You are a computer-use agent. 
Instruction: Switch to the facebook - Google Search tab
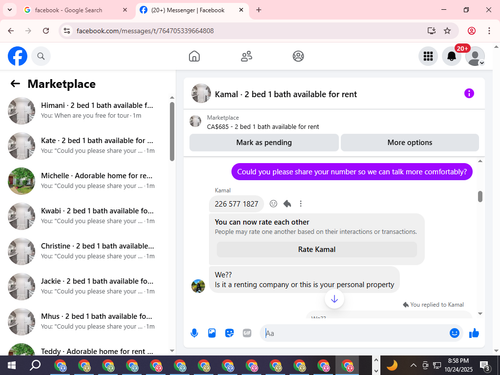pyautogui.click(x=75, y=10)
